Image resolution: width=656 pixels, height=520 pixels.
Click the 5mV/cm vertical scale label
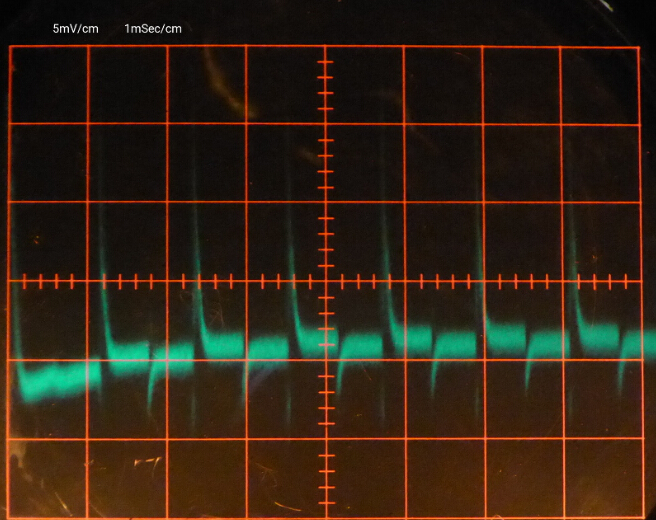[x=76, y=28]
